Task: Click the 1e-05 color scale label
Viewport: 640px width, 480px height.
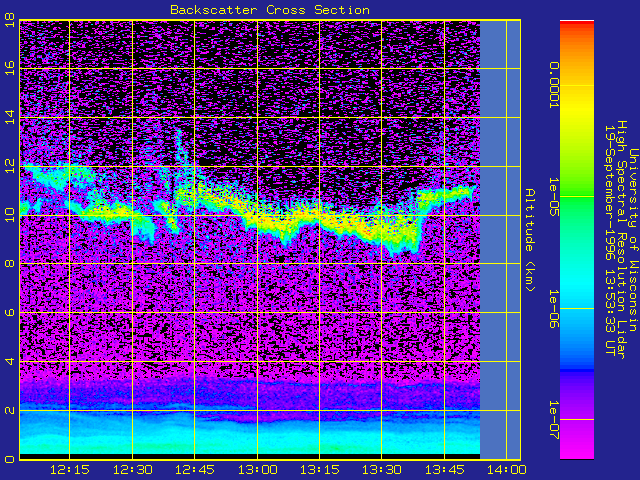Action: tap(553, 197)
